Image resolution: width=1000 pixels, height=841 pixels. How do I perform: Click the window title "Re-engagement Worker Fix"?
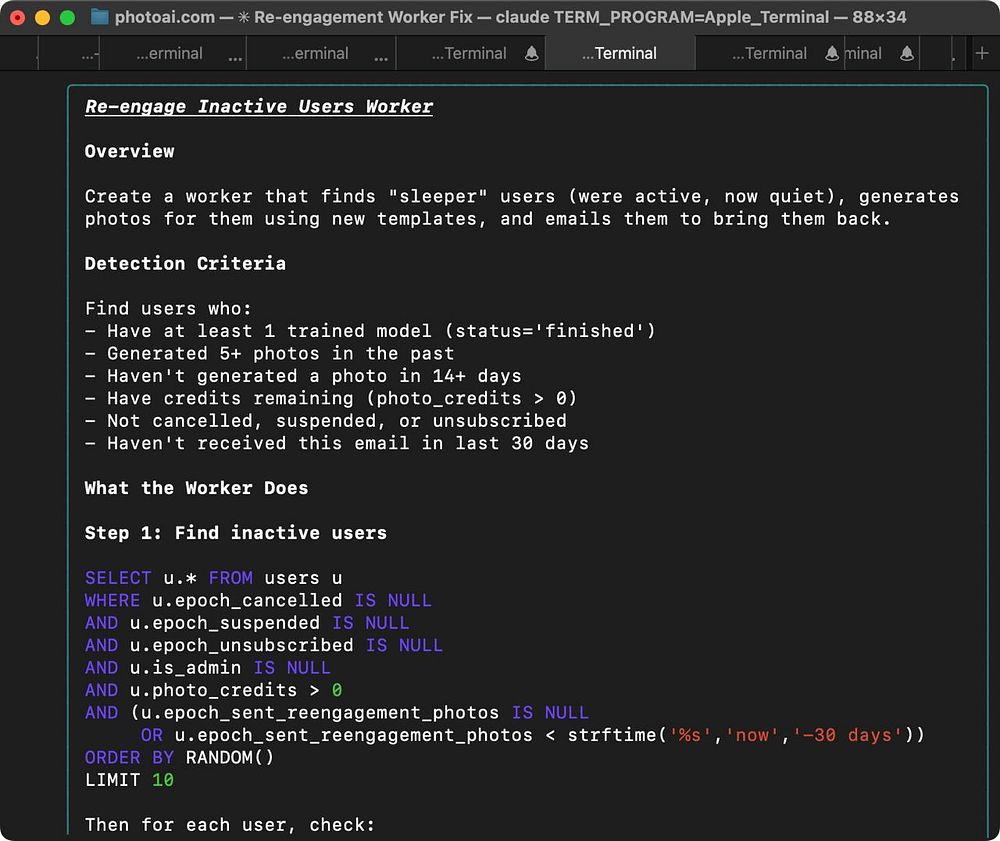[x=363, y=17]
